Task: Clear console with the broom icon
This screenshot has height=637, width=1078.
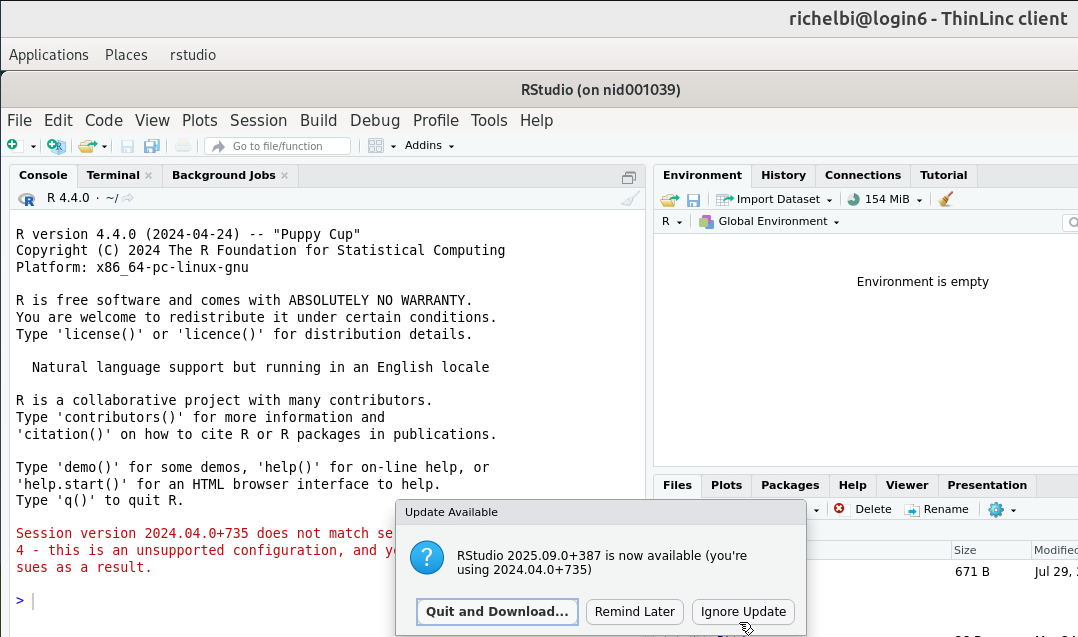Action: point(629,199)
